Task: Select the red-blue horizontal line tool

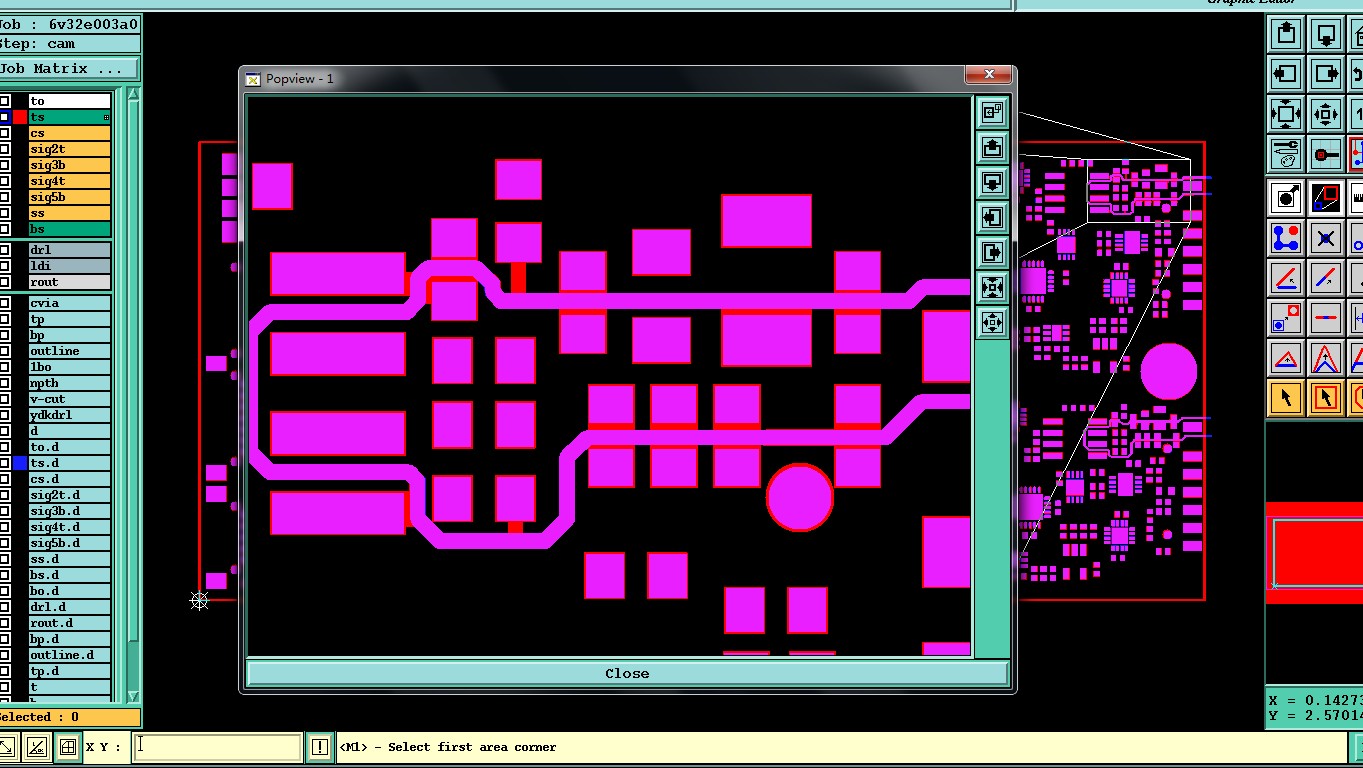Action: tap(1325, 318)
